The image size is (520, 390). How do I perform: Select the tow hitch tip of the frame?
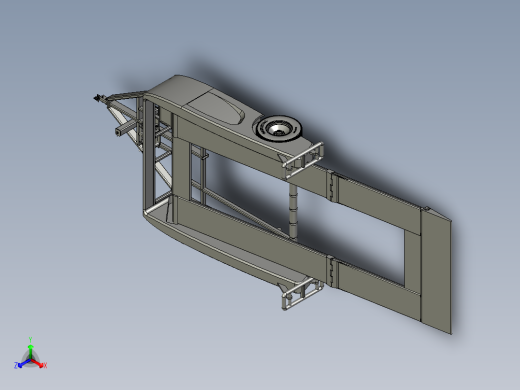pyautogui.click(x=99, y=98)
